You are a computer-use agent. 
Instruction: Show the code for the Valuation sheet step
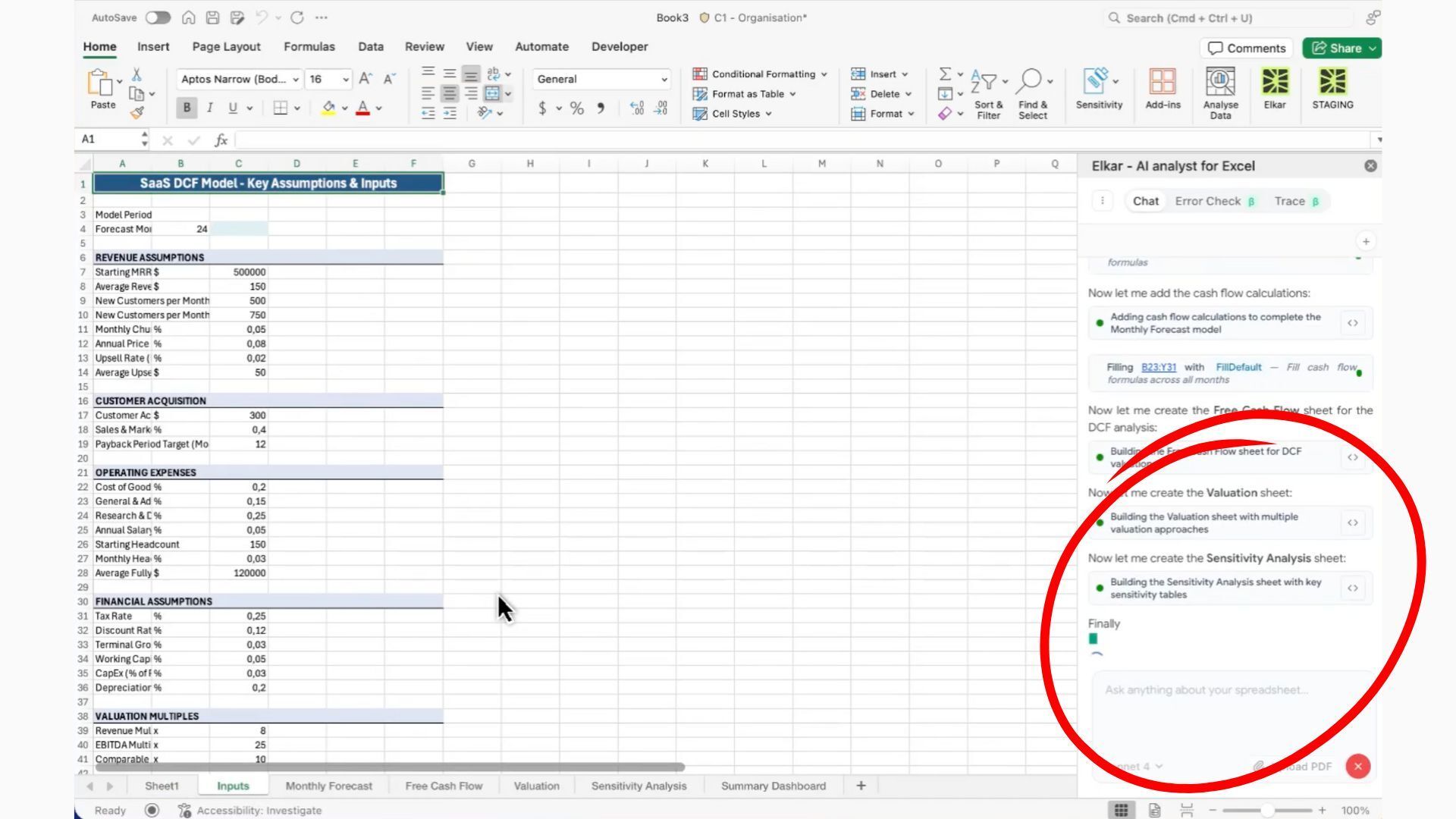click(x=1352, y=522)
